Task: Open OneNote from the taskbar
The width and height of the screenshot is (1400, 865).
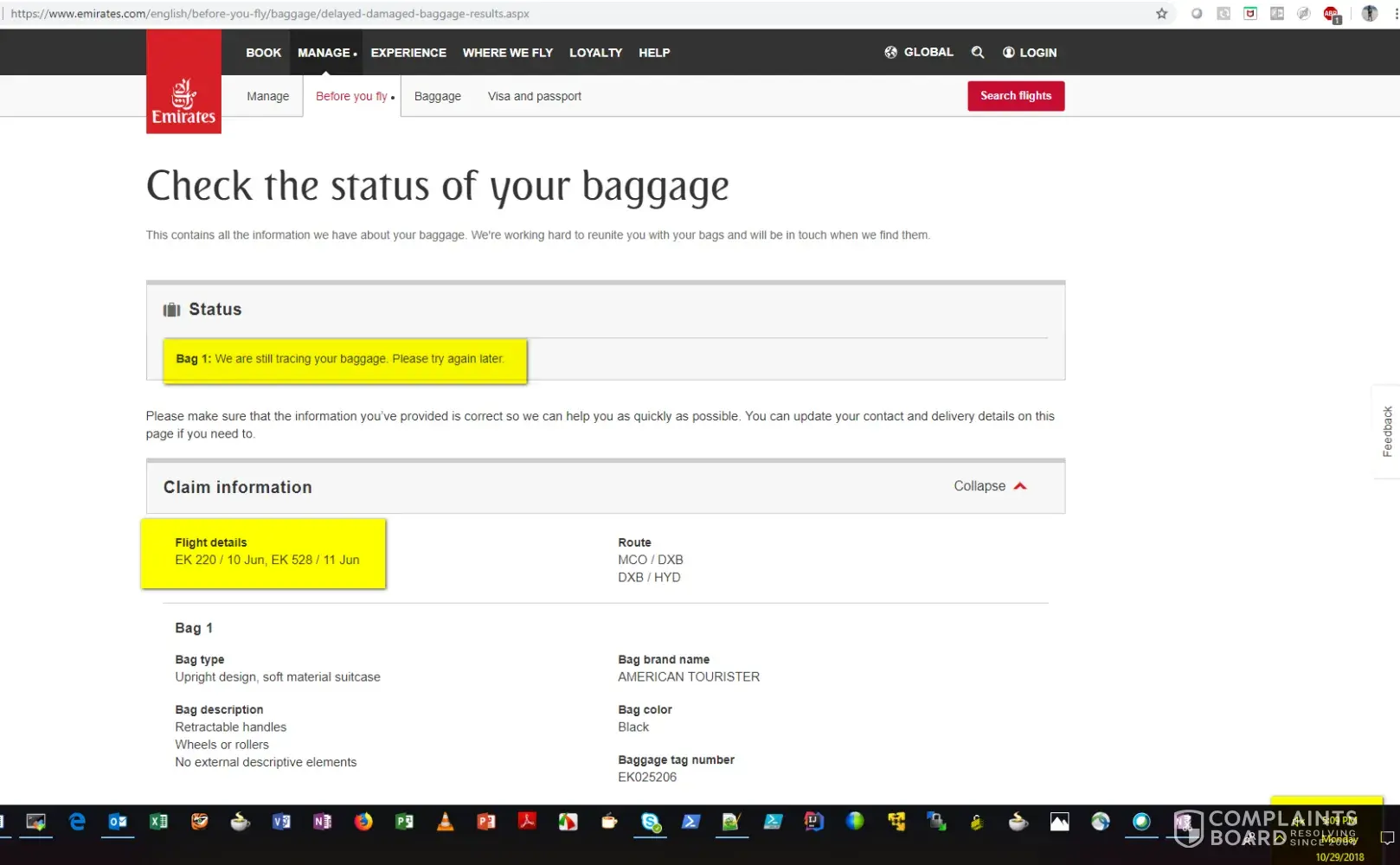Action: pyautogui.click(x=322, y=822)
